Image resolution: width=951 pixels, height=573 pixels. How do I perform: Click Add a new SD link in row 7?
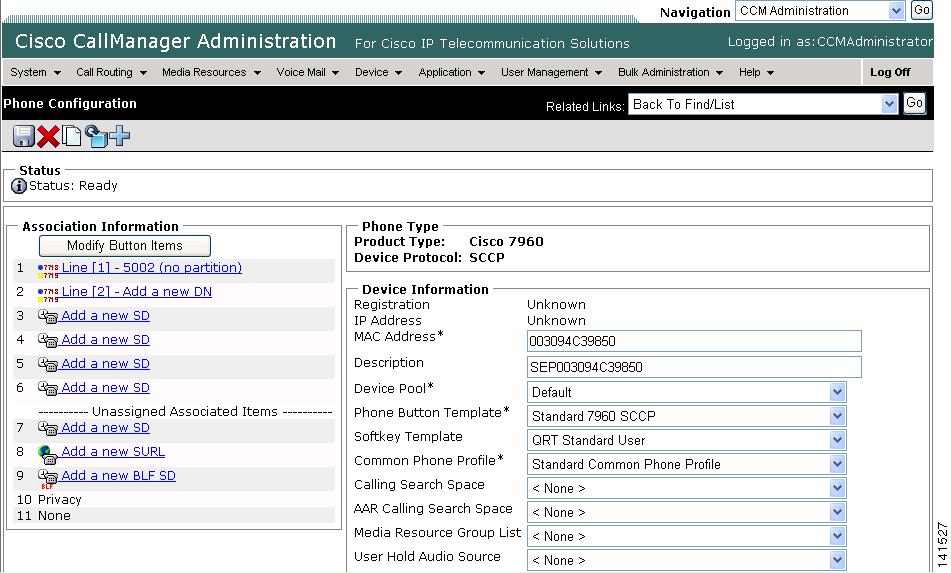(106, 427)
